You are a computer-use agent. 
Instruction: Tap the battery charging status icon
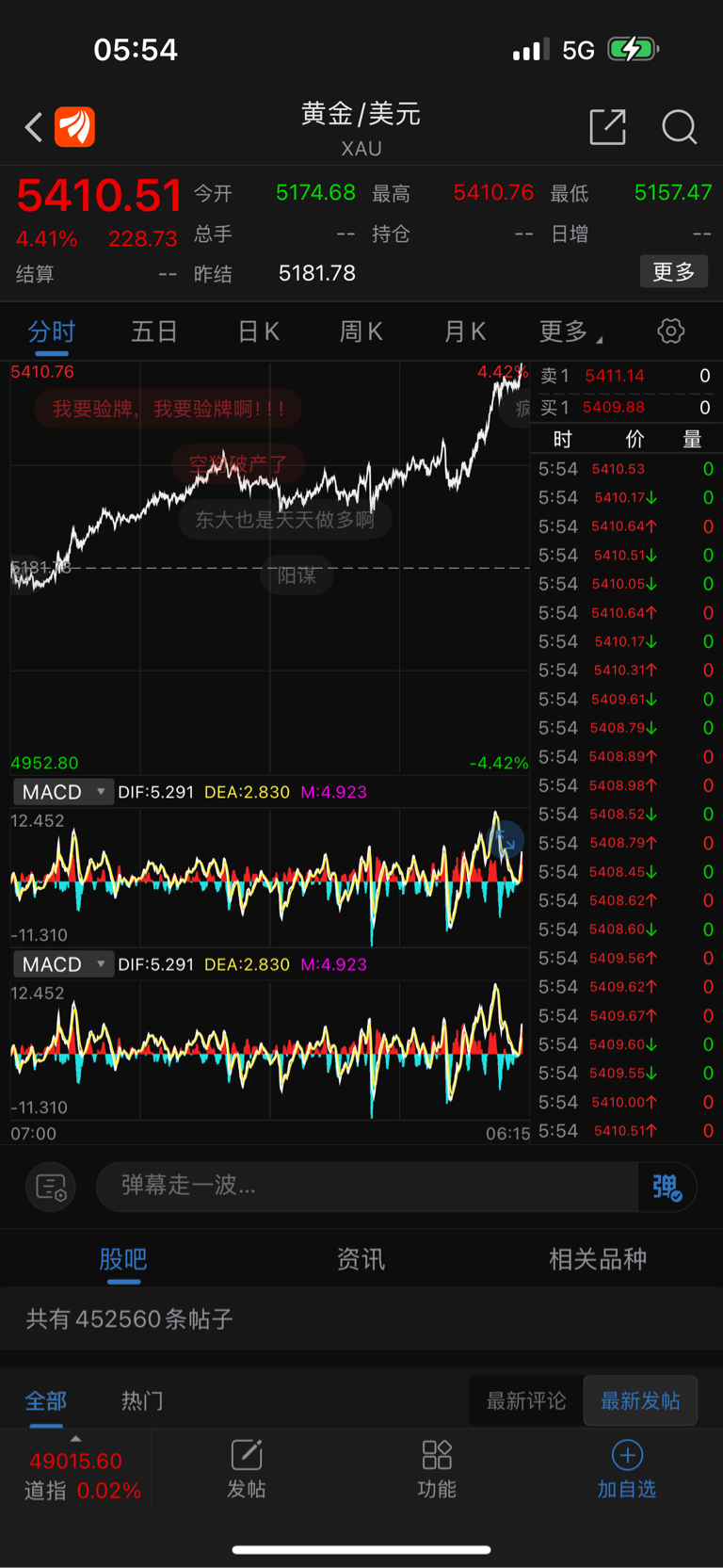pos(633,49)
